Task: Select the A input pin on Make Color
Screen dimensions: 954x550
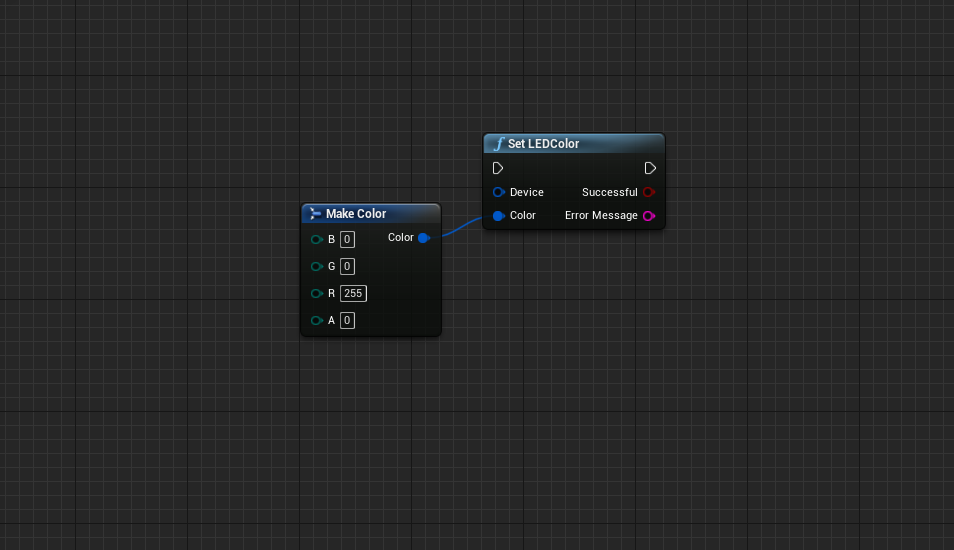Action: [x=316, y=321]
